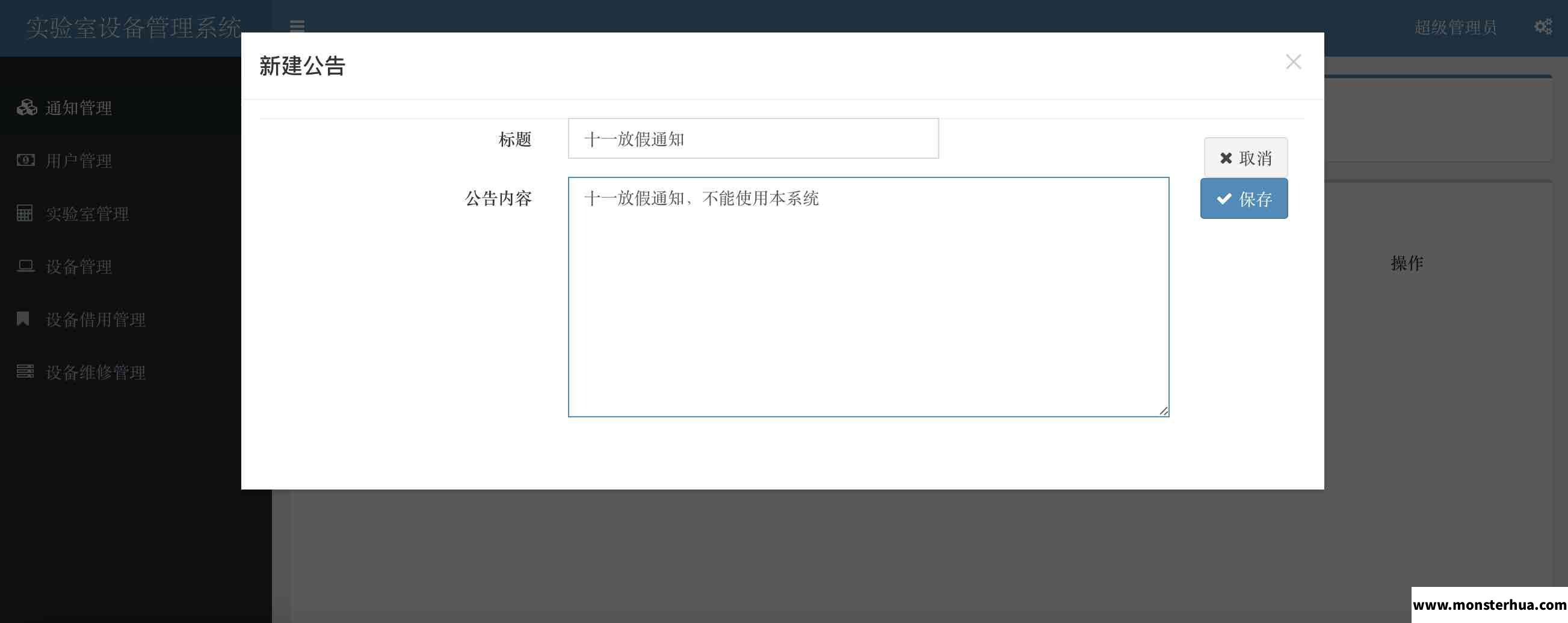
Task: Save the announcement with 保存 button
Action: pos(1244,198)
